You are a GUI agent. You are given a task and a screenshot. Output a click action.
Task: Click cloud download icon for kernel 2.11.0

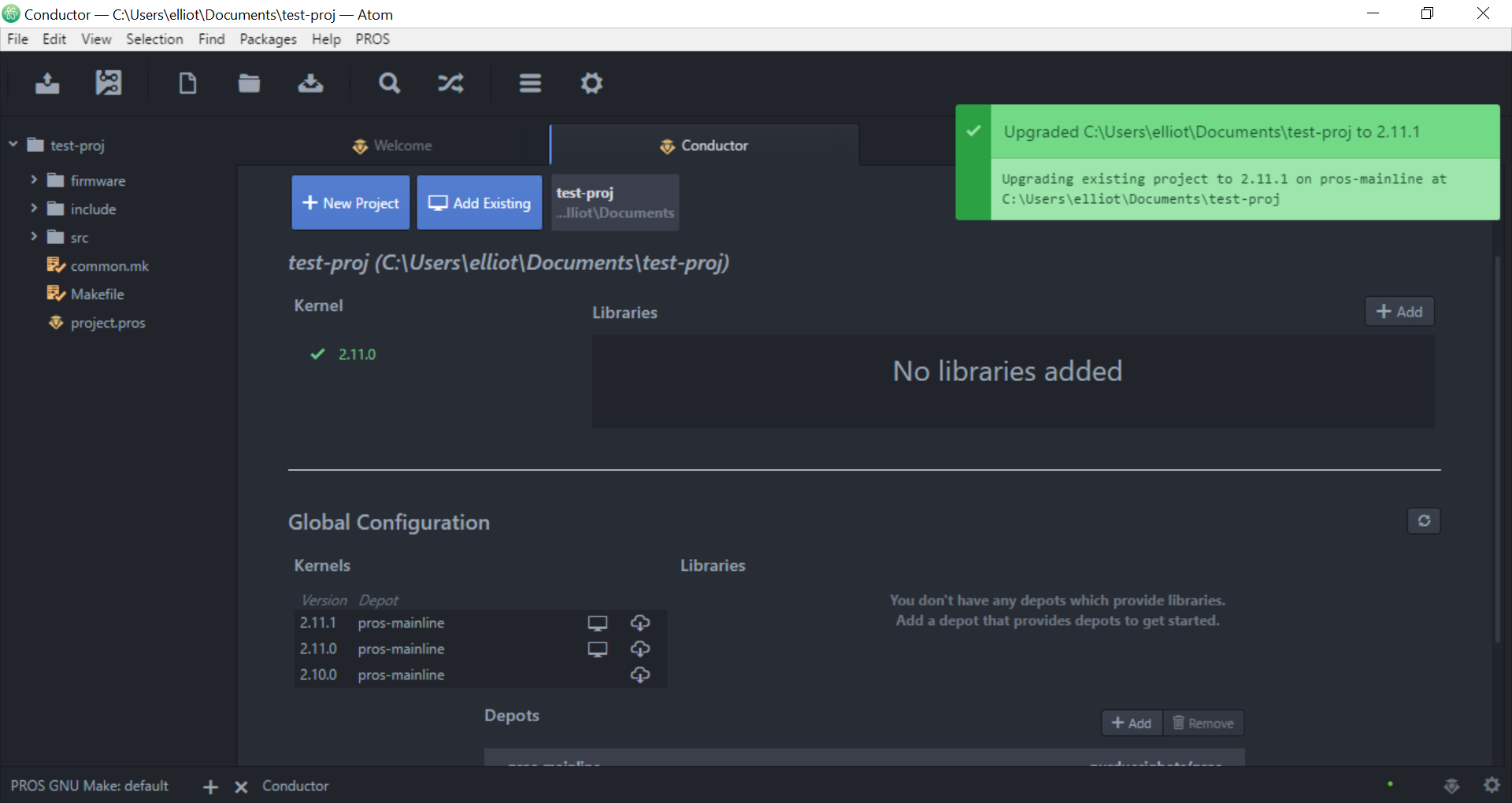pyautogui.click(x=640, y=649)
